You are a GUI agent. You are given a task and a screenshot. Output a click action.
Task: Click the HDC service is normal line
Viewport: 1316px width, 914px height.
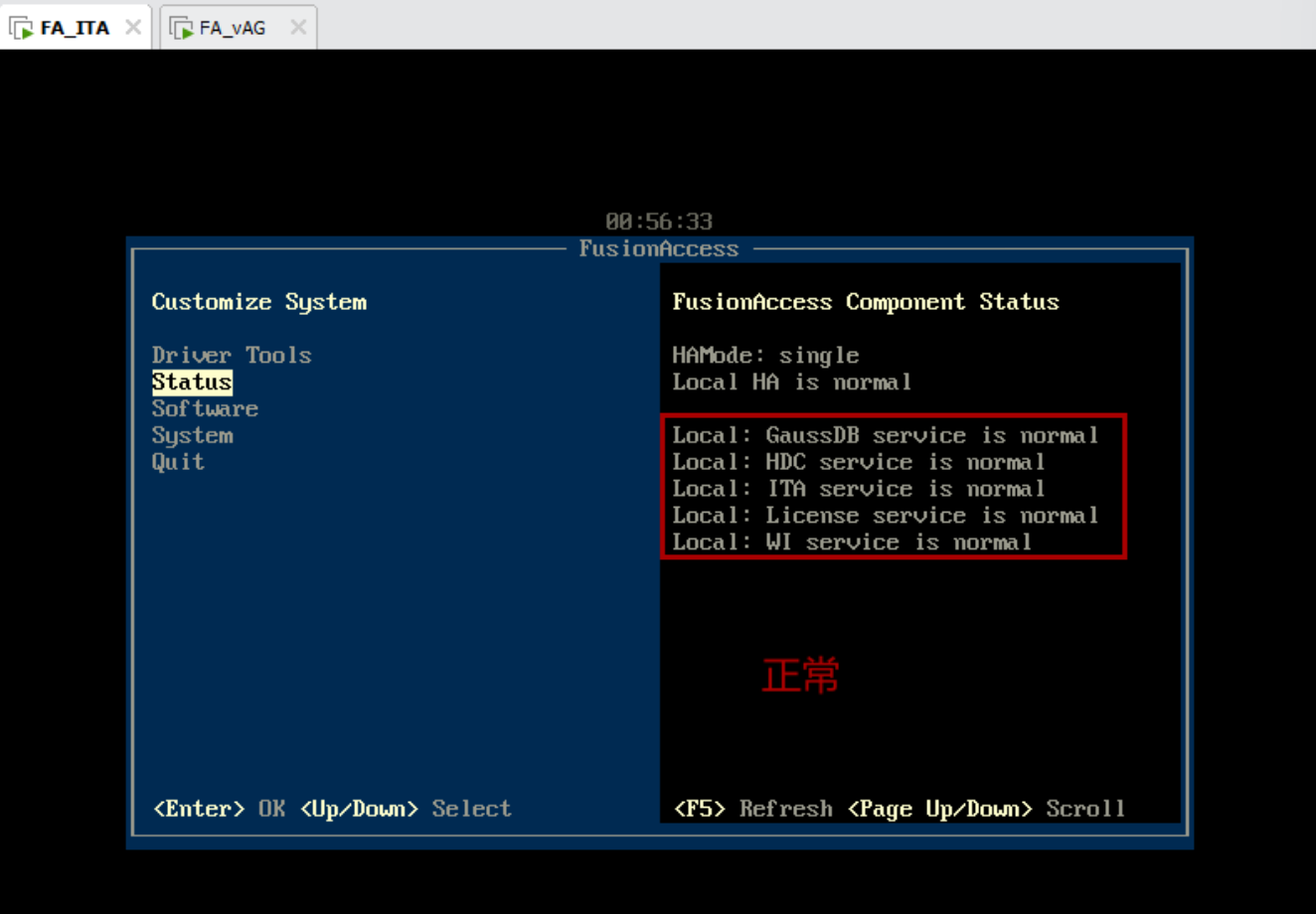point(859,462)
